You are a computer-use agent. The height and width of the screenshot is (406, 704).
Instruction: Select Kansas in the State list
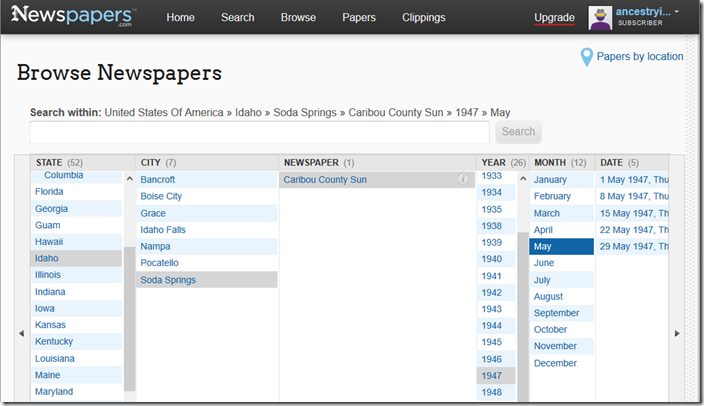[76, 325]
